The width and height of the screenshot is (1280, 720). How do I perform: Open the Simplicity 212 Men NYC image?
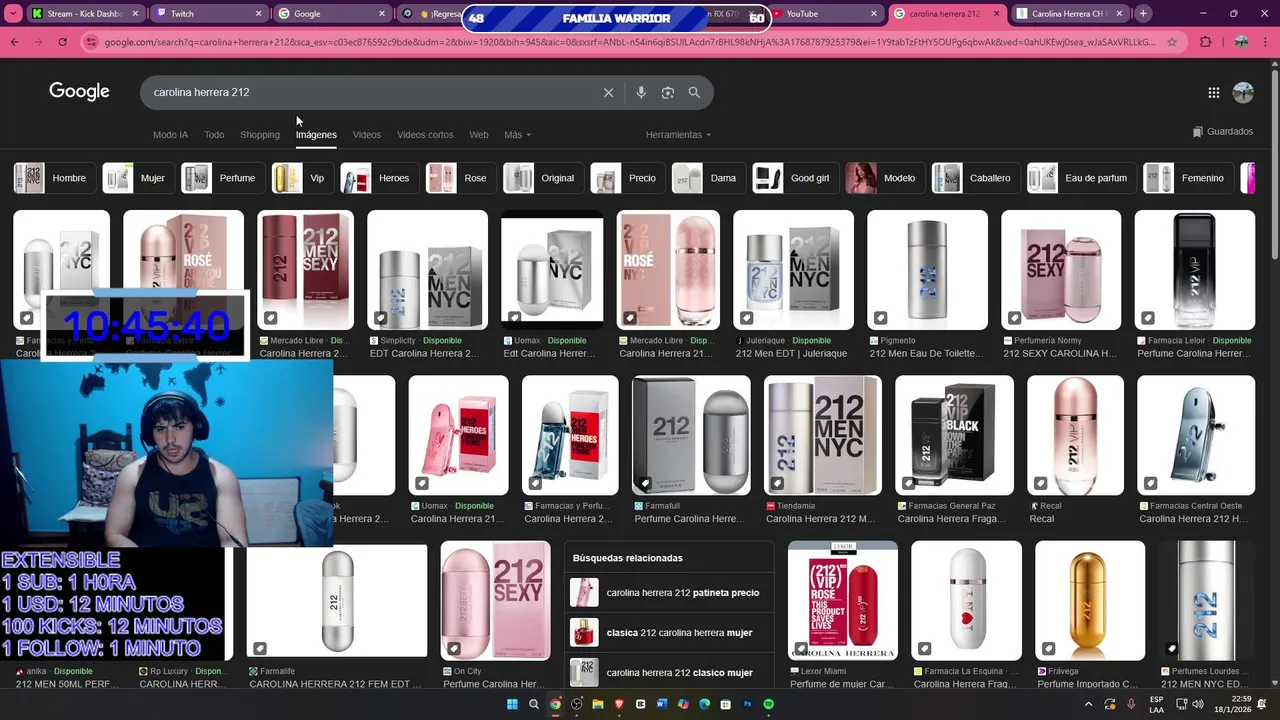coord(427,270)
